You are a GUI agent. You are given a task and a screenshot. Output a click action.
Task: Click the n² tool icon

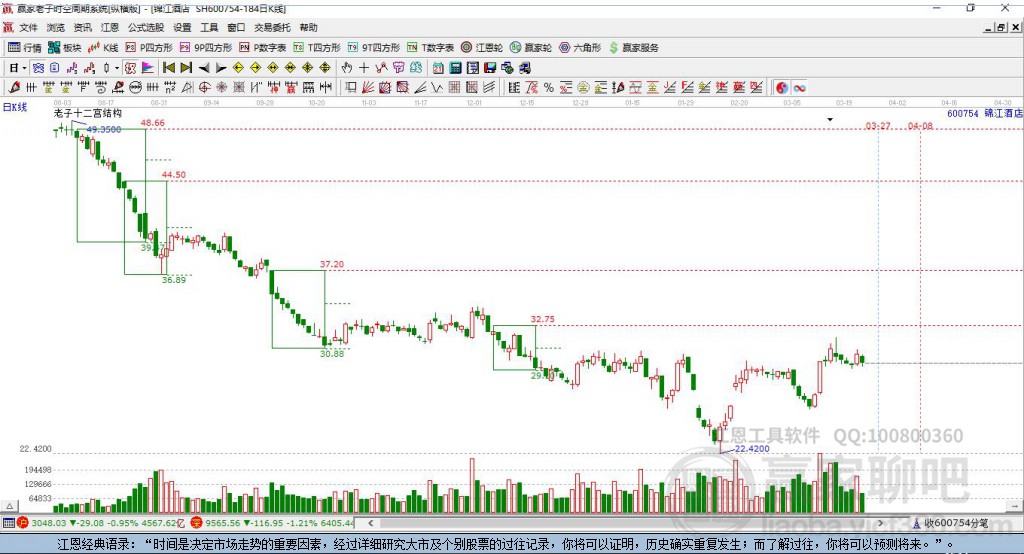click(170, 88)
